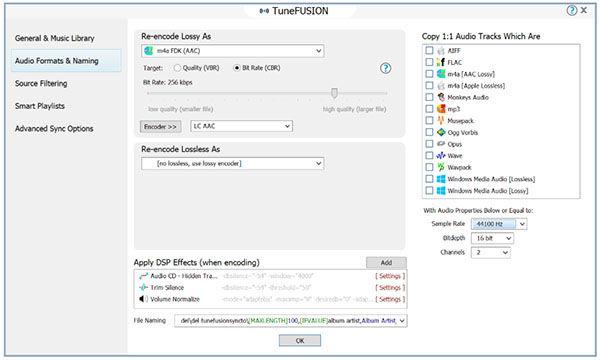Select the Volume Normalize effect row
600x360 pixels.
click(270, 299)
